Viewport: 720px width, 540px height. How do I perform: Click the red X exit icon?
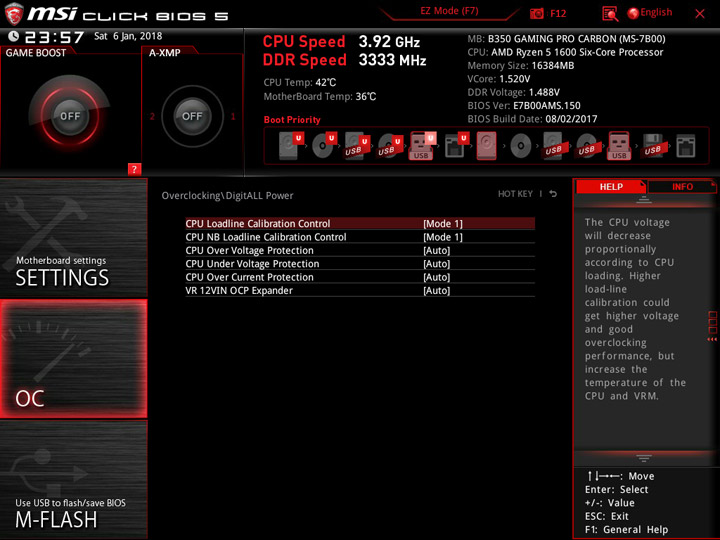[x=700, y=14]
